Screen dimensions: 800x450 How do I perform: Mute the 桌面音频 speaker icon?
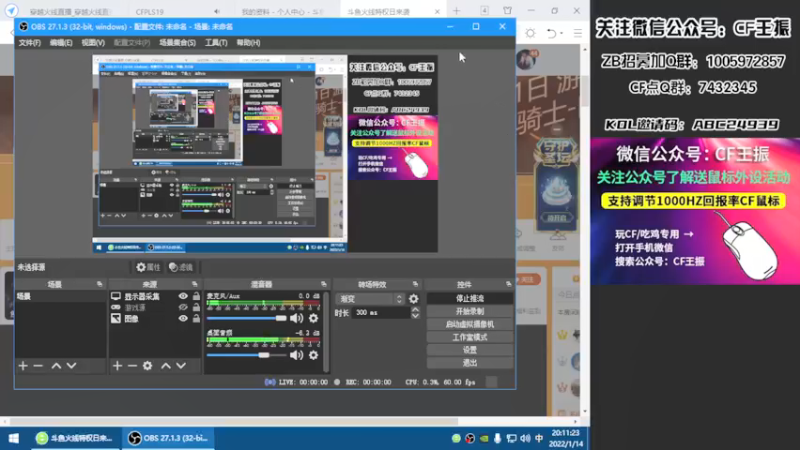pos(296,355)
